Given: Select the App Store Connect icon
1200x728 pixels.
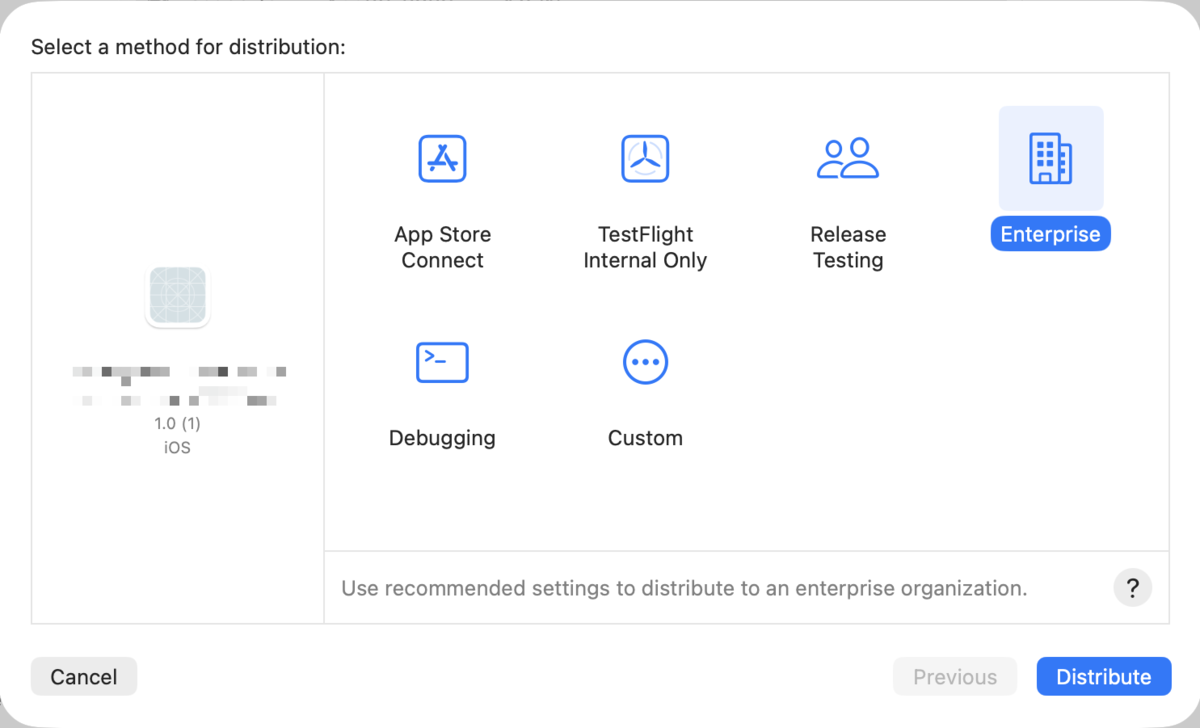Looking at the screenshot, I should coord(442,159).
